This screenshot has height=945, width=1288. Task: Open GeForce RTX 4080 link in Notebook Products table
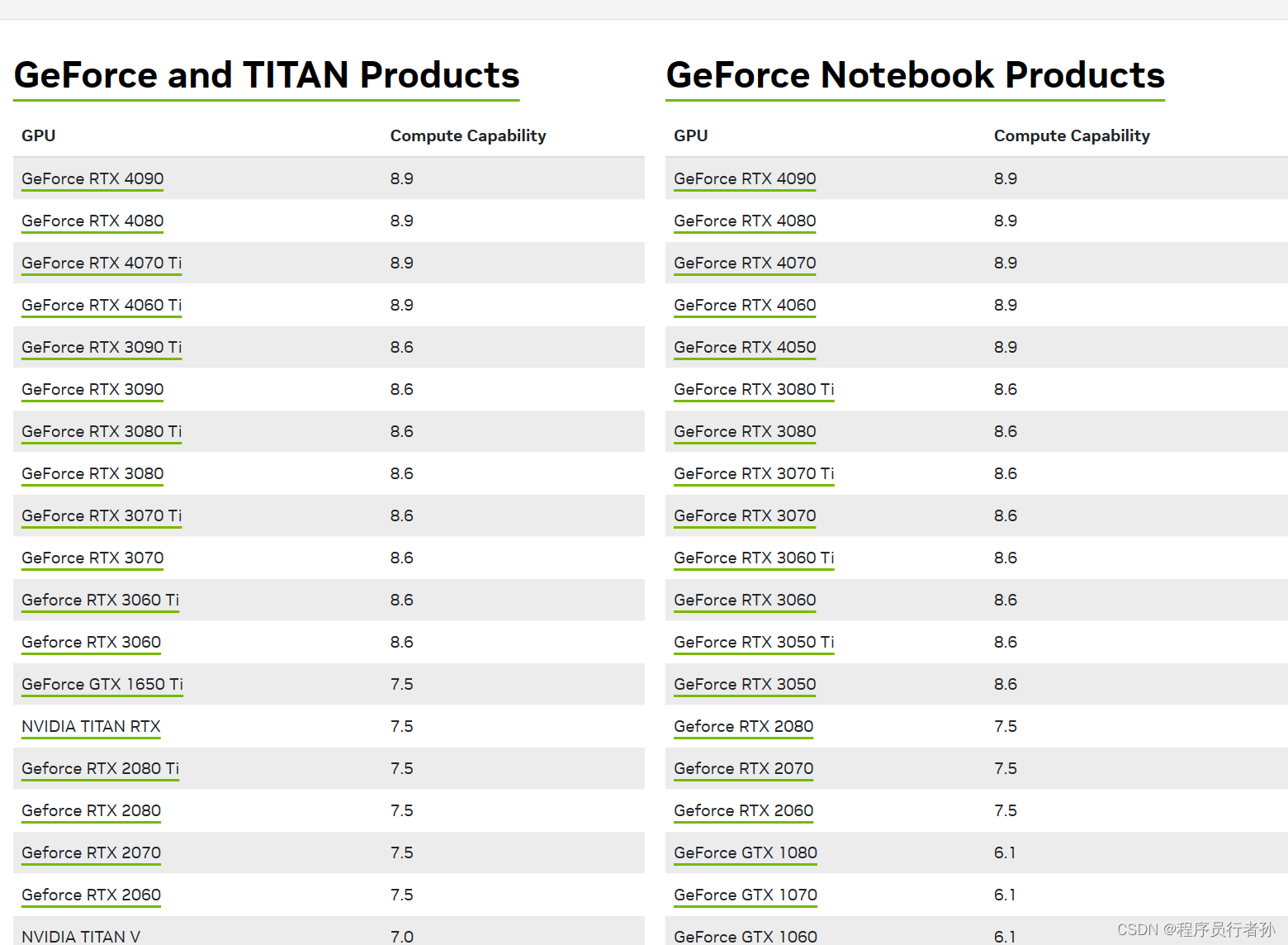tap(745, 221)
